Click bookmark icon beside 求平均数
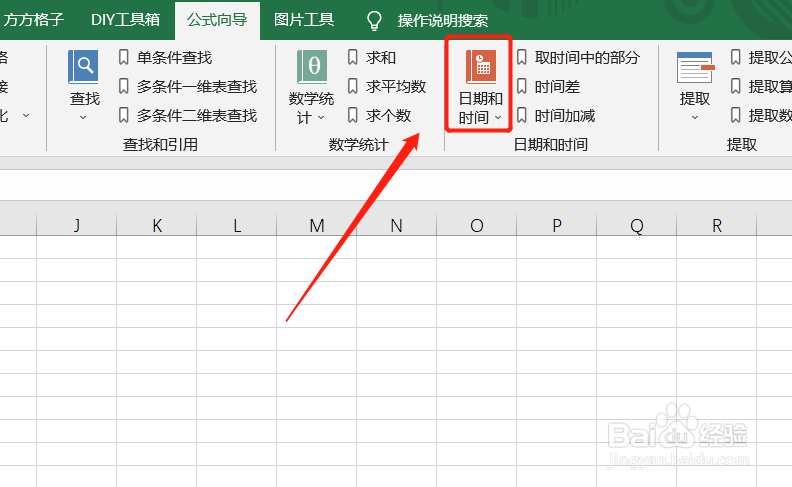The image size is (792, 487). click(353, 86)
